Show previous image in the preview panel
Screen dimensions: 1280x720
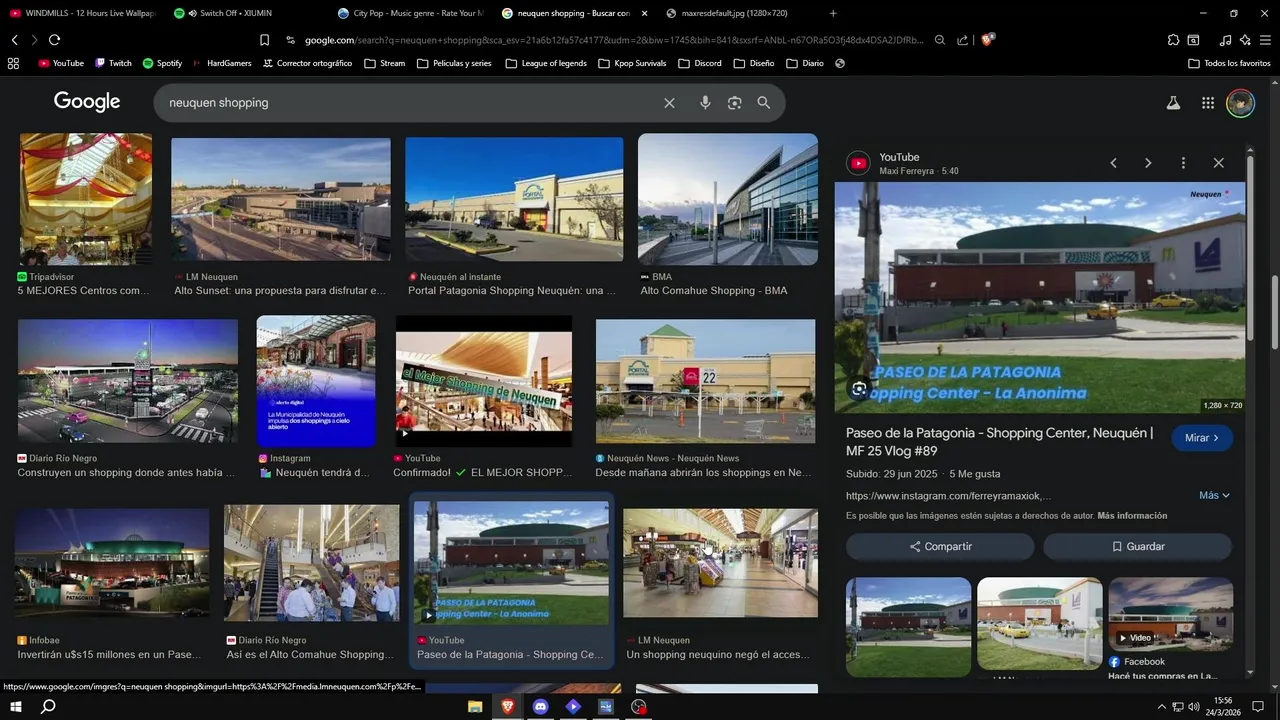(x=1113, y=163)
